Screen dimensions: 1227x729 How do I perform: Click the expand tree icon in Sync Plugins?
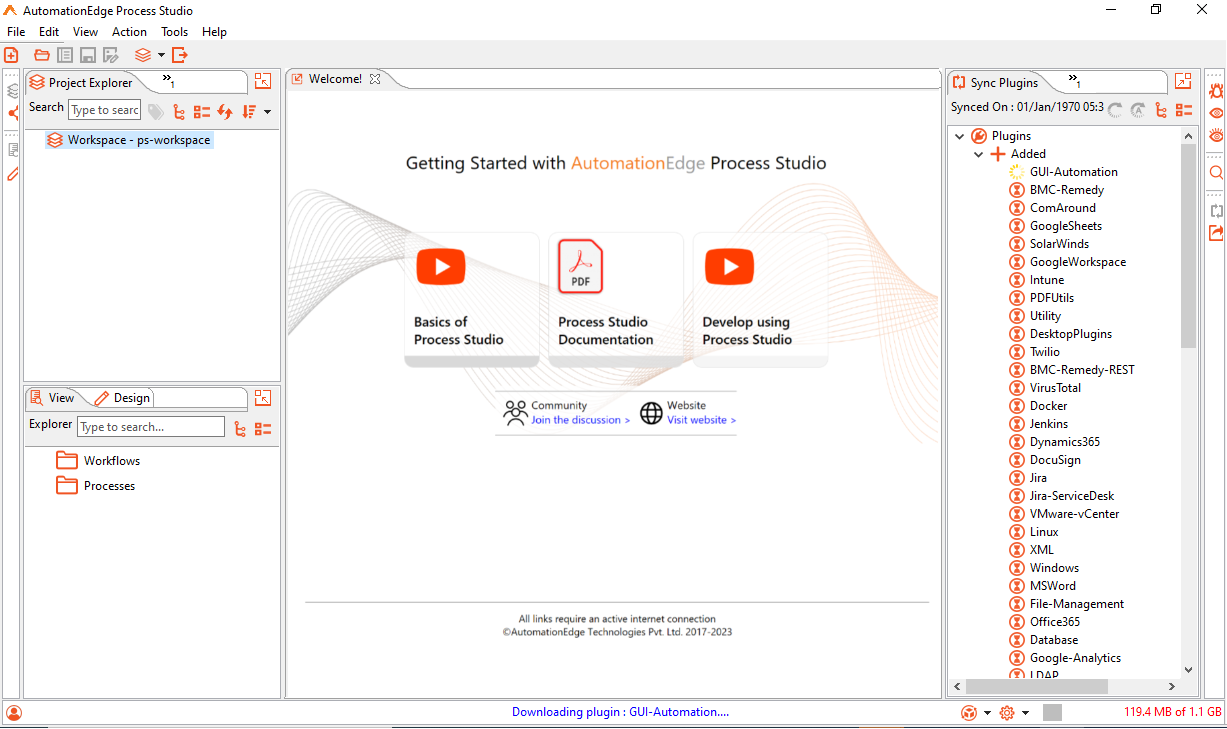pyautogui.click(x=1161, y=110)
